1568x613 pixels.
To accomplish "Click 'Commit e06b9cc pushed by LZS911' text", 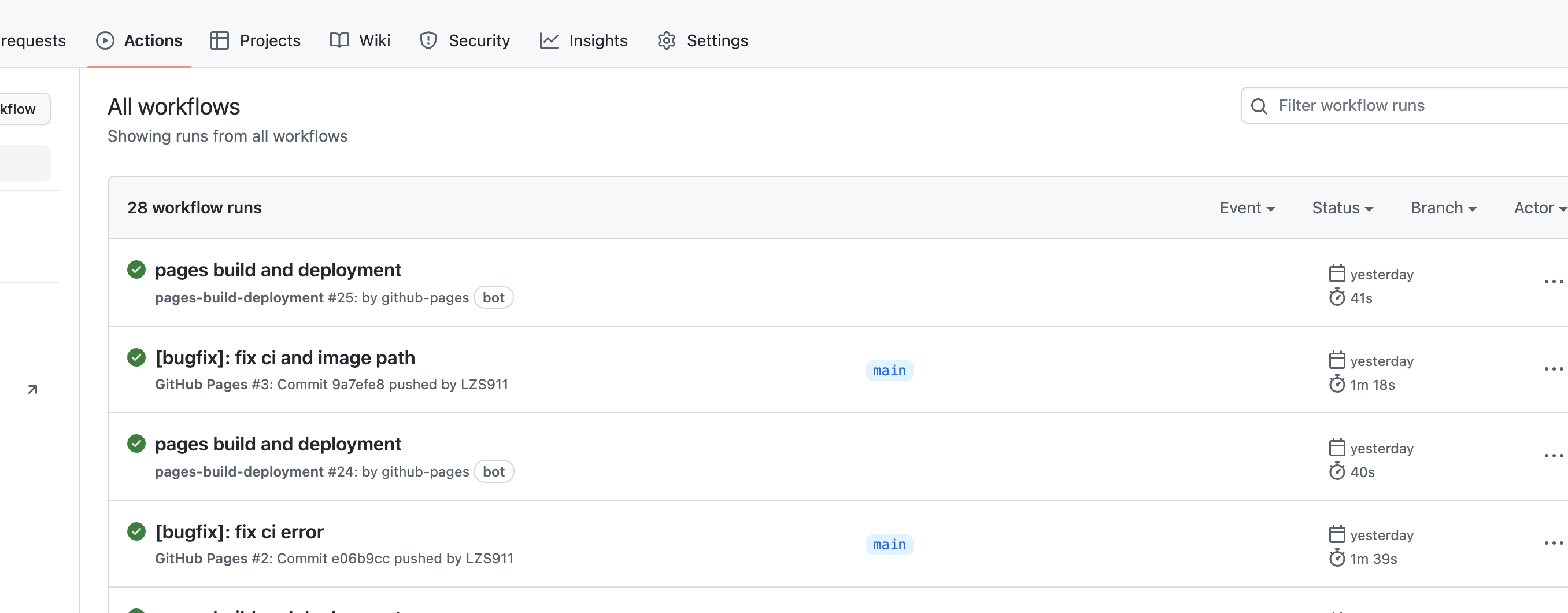I will click(395, 559).
